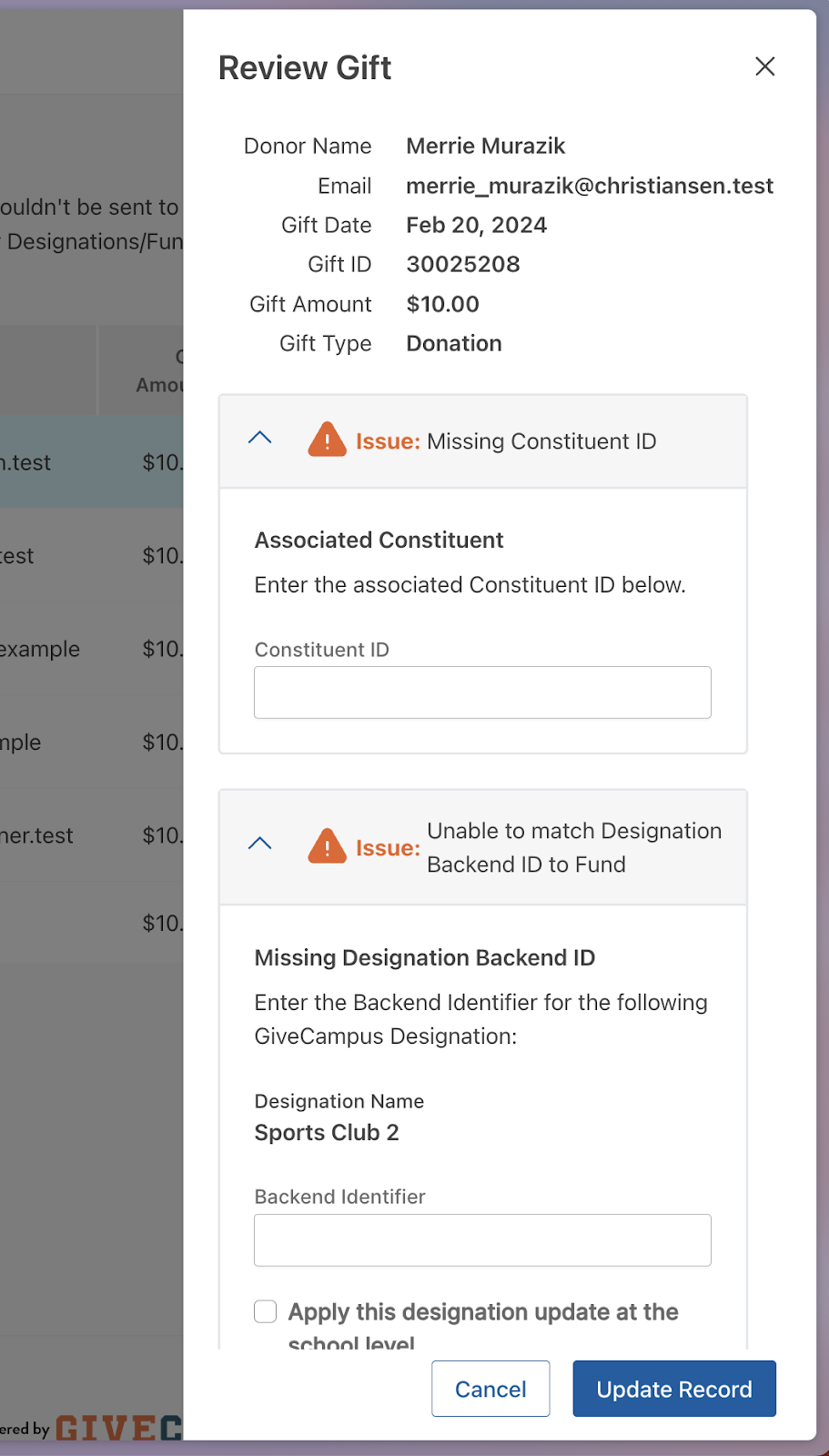
Task: Click the Gift ID 30025208 value
Action: pos(462,265)
